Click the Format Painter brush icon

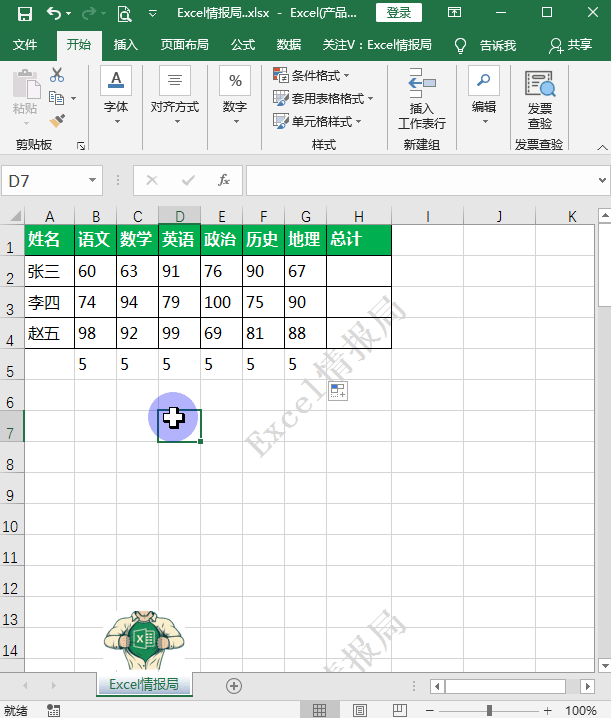pyautogui.click(x=57, y=121)
